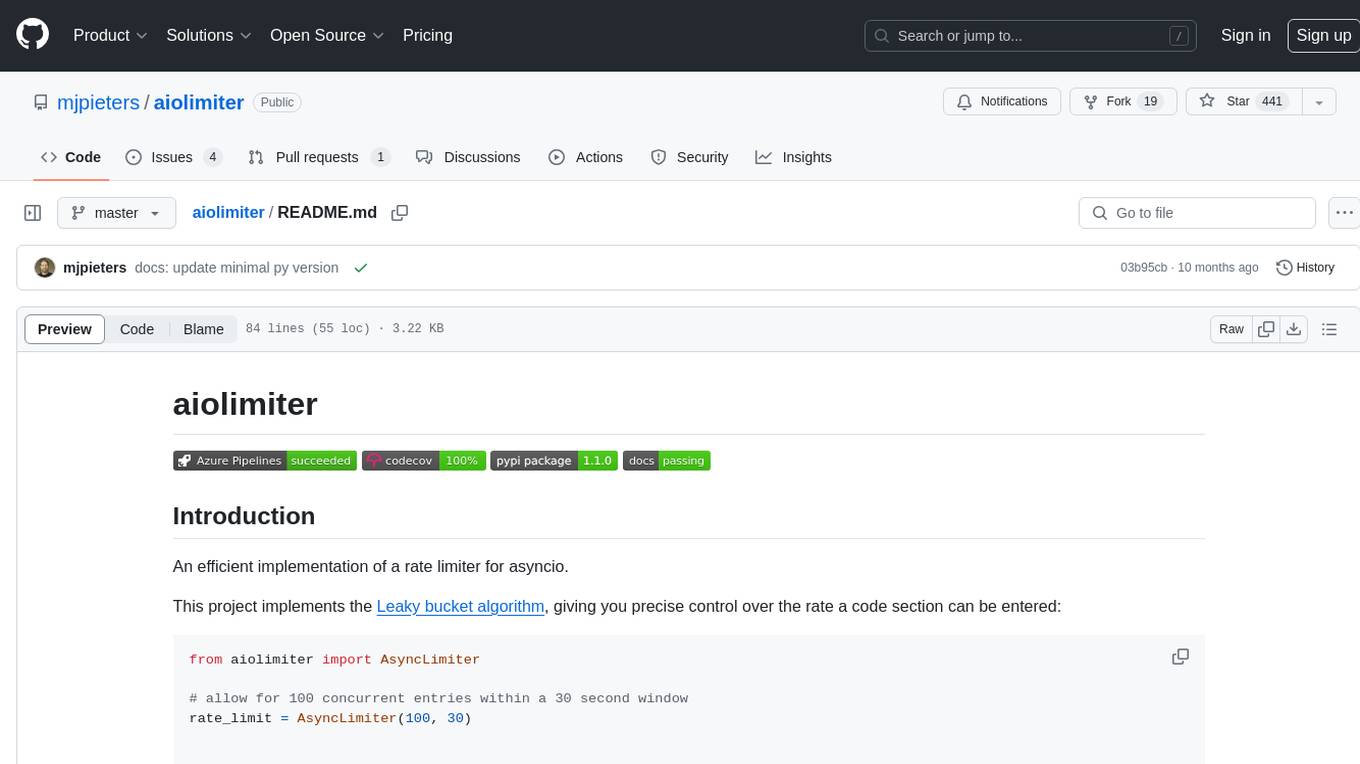Switch to the Pull requests tab
Image resolution: width=1360 pixels, height=764 pixels.
tap(319, 157)
